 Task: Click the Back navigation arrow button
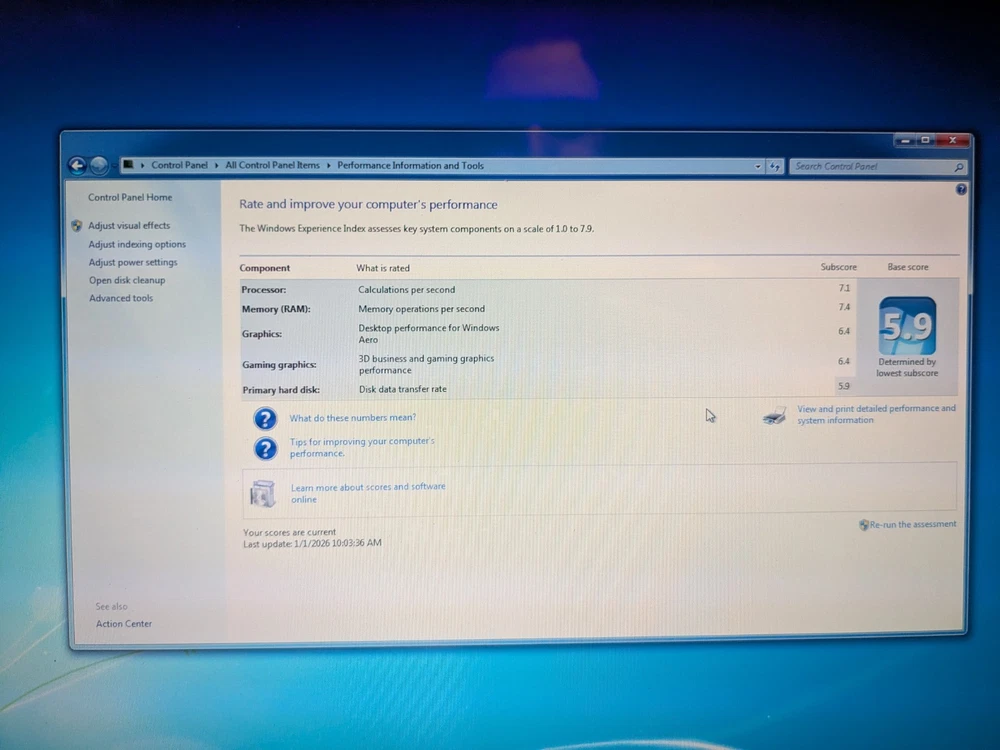click(77, 166)
